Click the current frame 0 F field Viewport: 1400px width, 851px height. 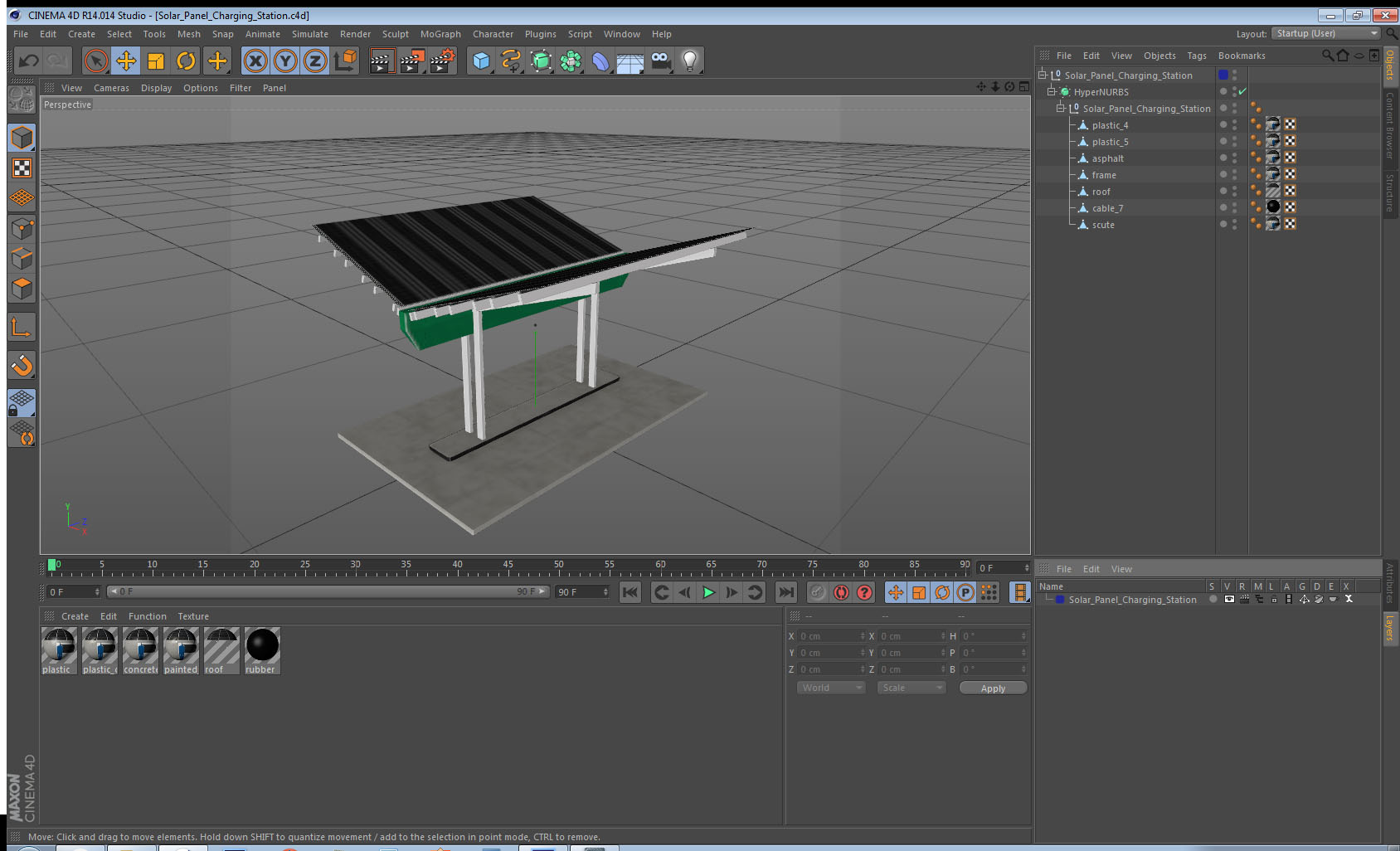[73, 592]
